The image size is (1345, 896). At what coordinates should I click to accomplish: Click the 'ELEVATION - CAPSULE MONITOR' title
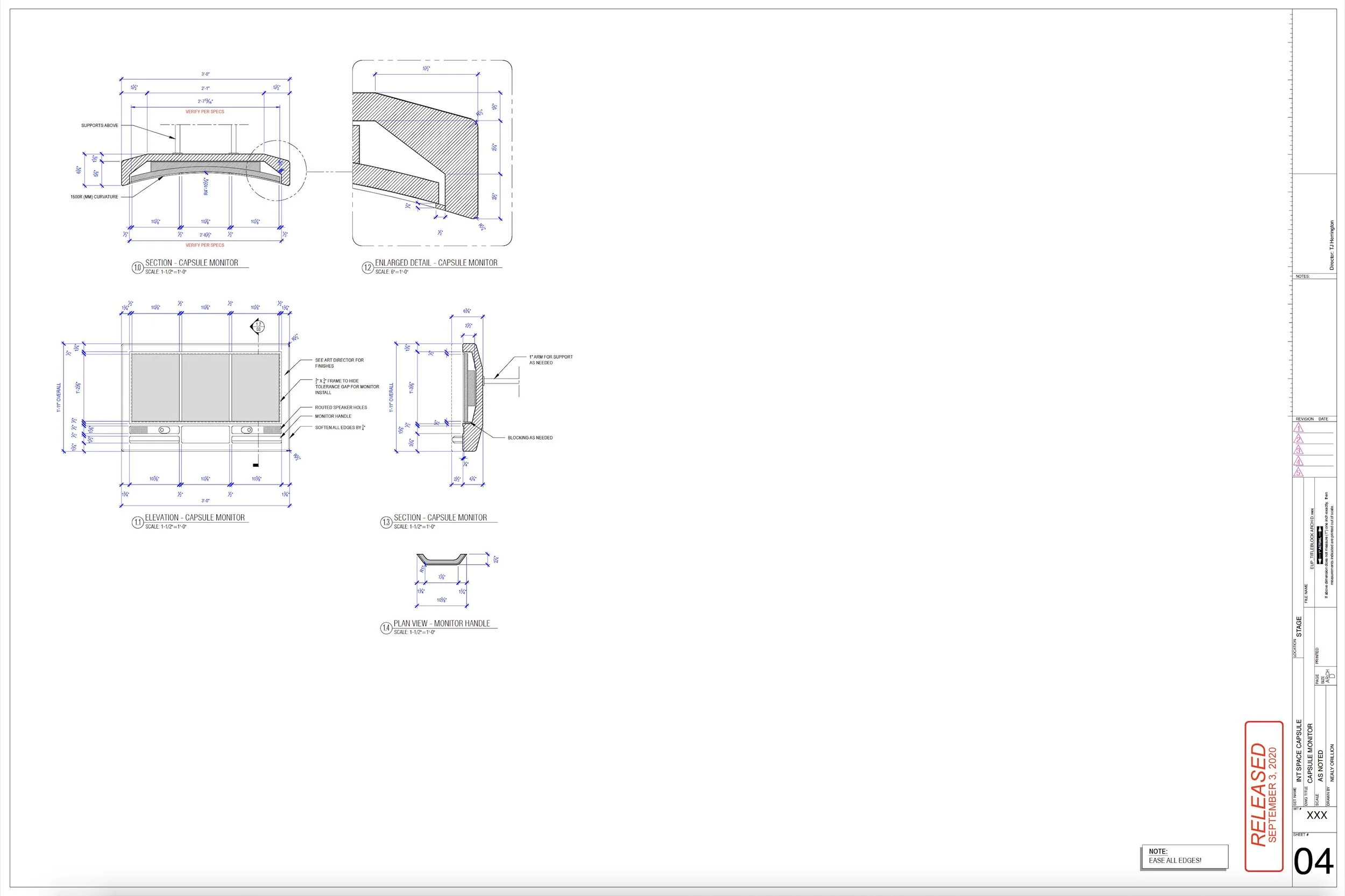194,518
